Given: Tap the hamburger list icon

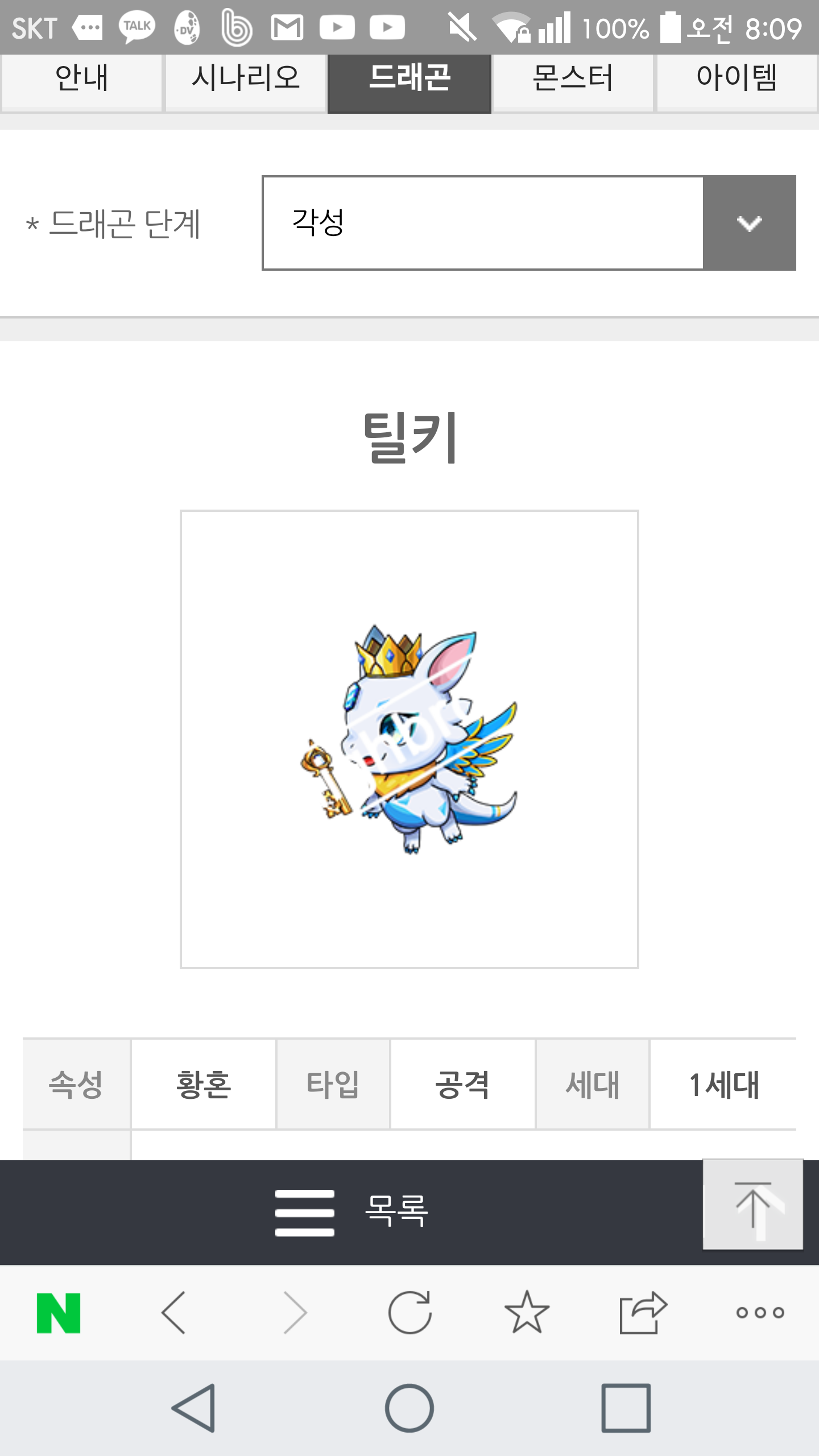Looking at the screenshot, I should [x=305, y=1212].
